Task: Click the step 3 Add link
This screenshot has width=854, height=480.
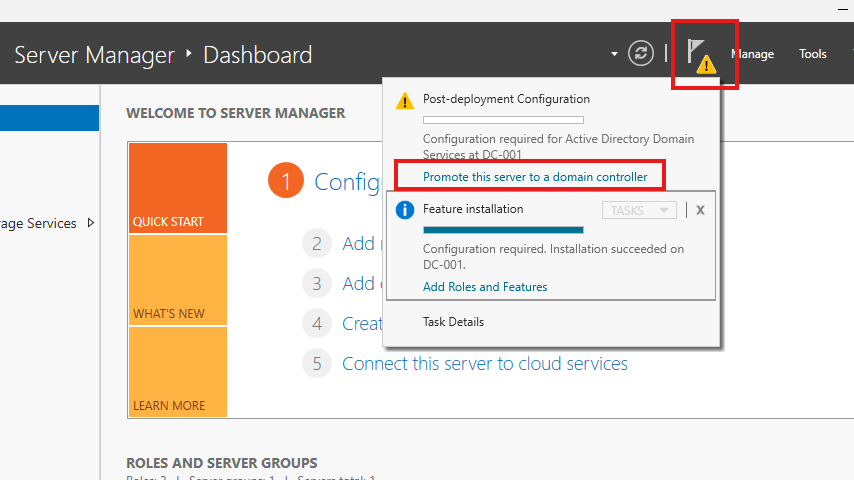Action: (x=360, y=284)
